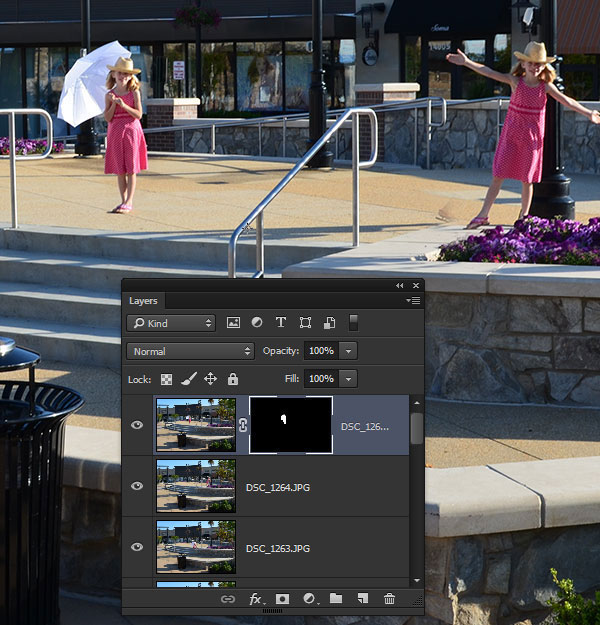Filter for adjustment layers icon
This screenshot has width=600, height=625.
(x=257, y=322)
